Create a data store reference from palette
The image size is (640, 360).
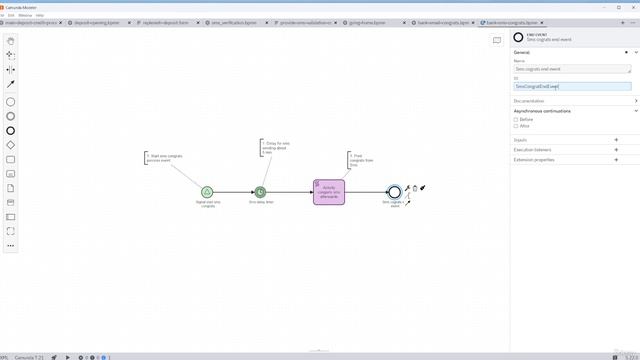coord(11,202)
